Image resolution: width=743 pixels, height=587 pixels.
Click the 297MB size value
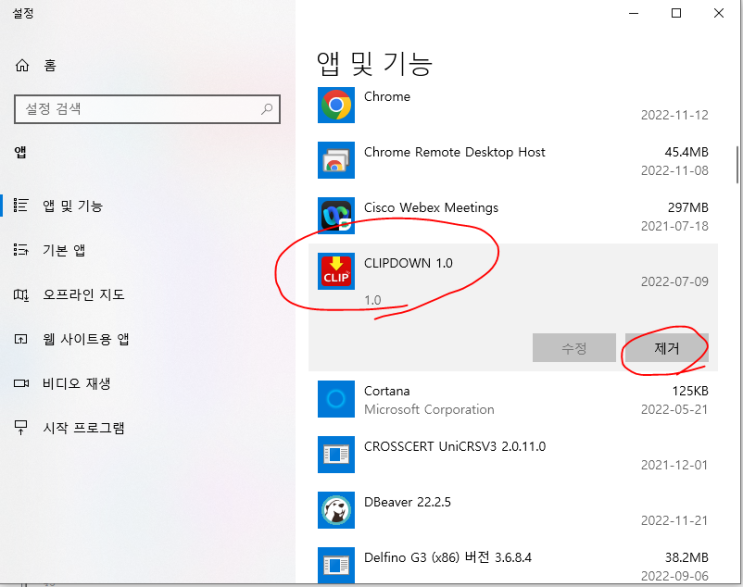pos(688,208)
